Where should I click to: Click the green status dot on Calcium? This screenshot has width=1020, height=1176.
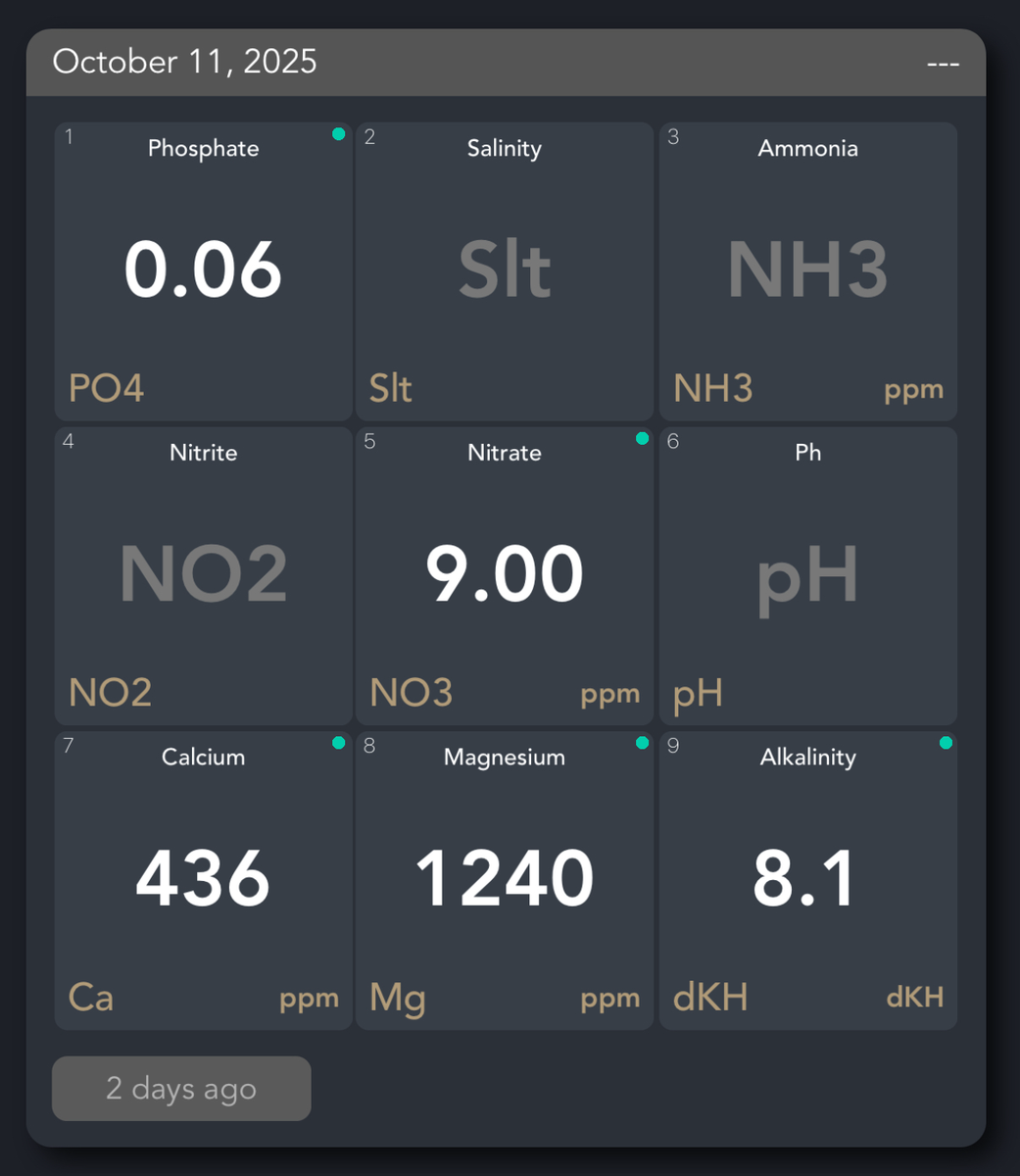tap(338, 743)
